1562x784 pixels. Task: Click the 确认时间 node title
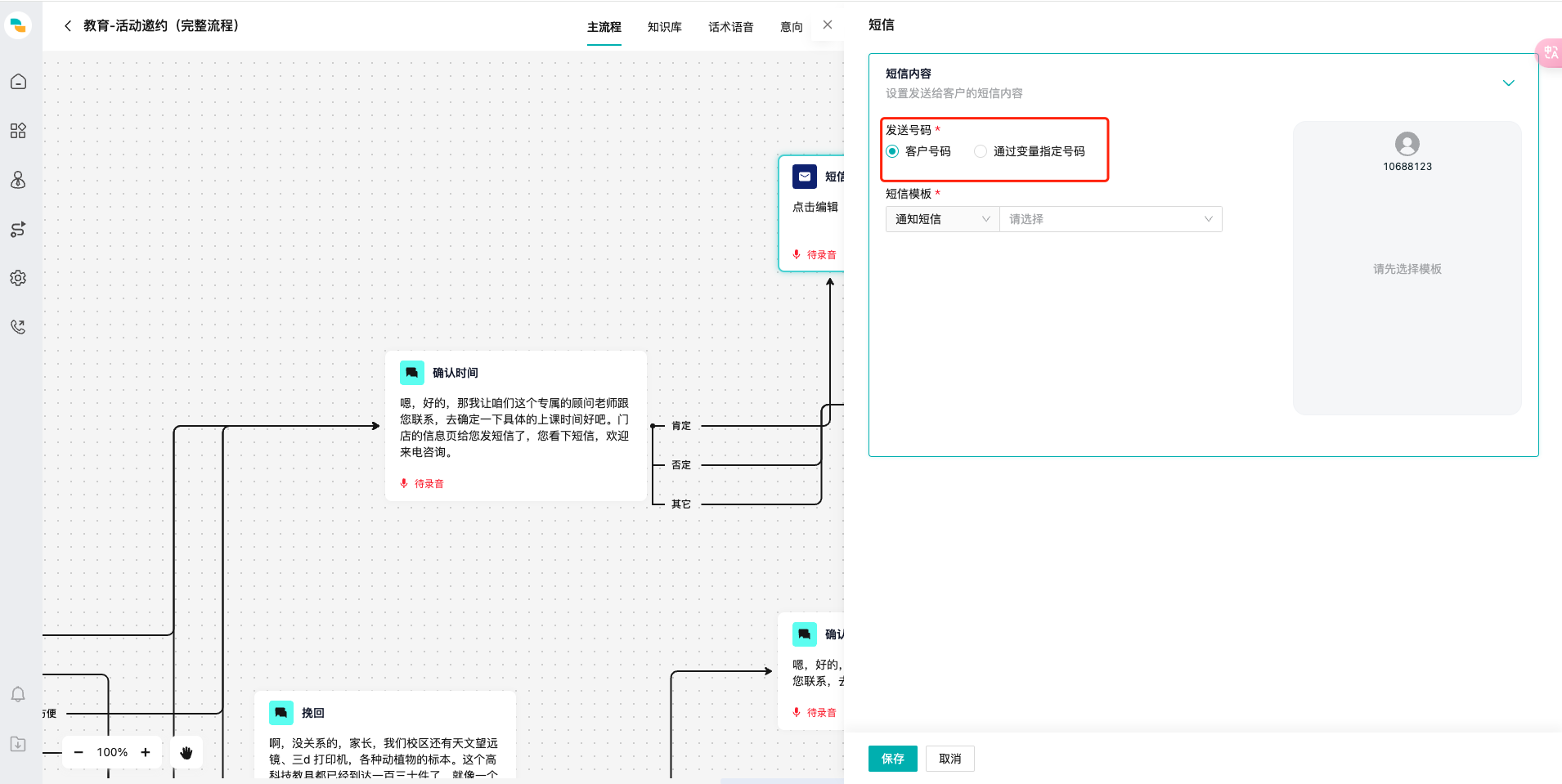pos(456,373)
